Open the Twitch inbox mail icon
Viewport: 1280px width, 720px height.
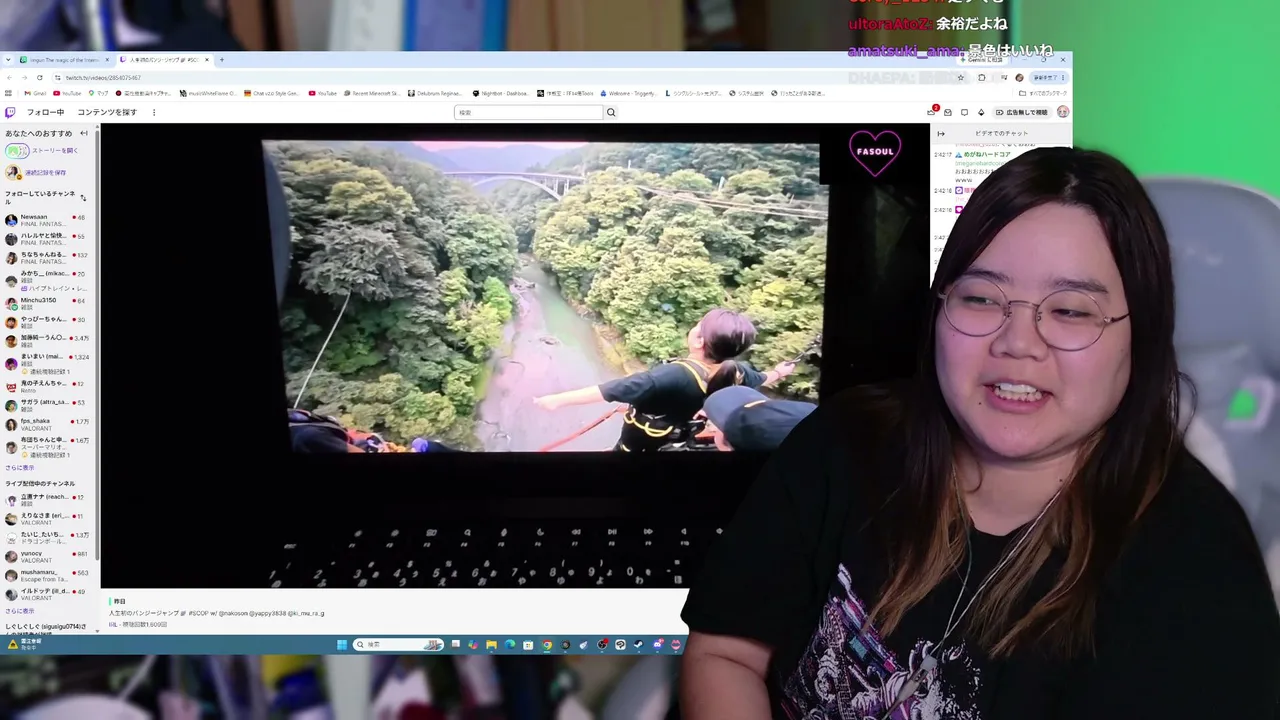point(948,112)
